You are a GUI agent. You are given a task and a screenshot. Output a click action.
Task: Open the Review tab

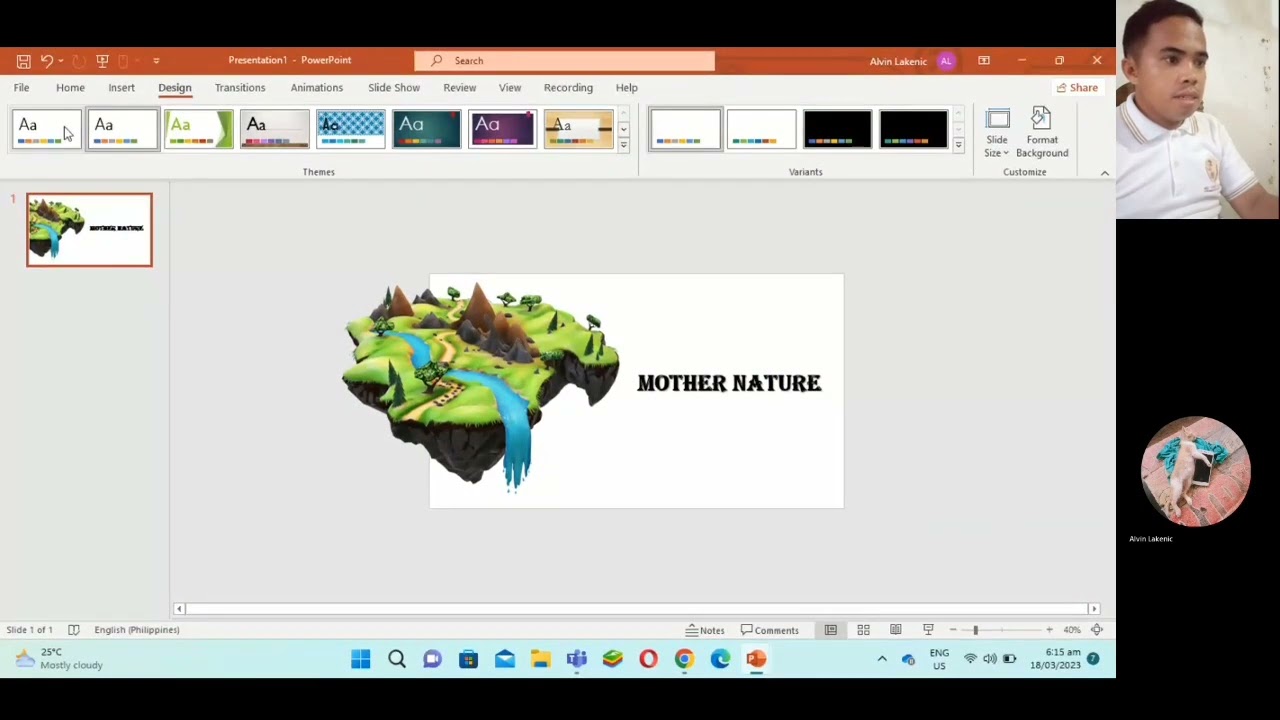tap(460, 88)
